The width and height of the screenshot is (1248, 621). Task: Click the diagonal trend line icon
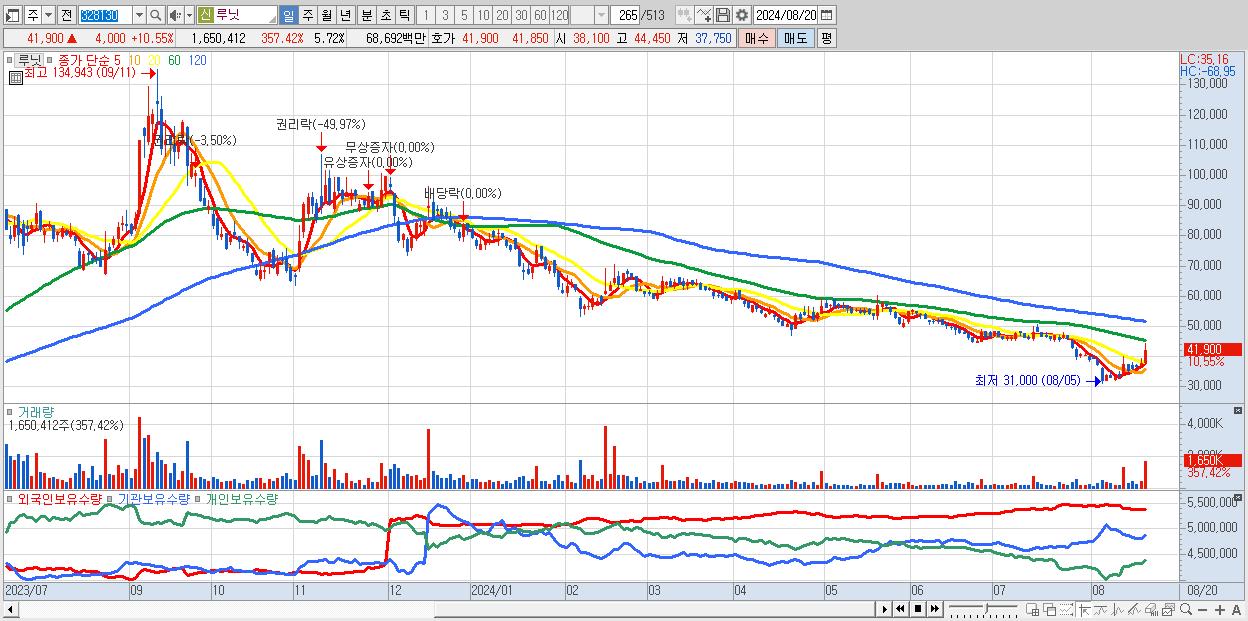(x=1134, y=609)
